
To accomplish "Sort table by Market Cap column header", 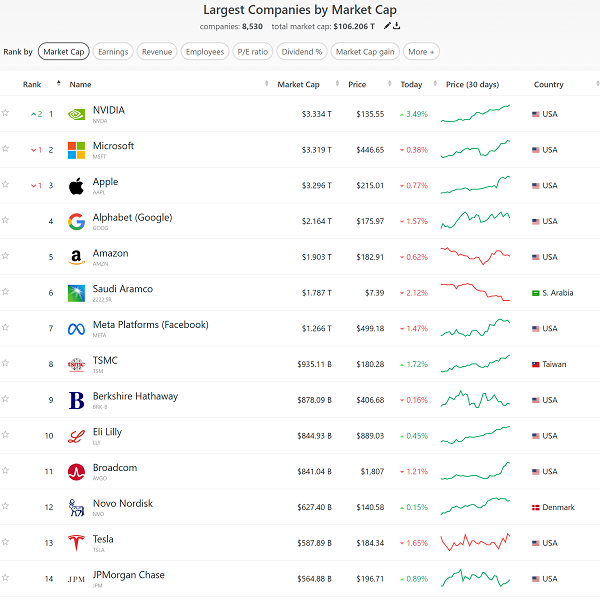I will [298, 85].
